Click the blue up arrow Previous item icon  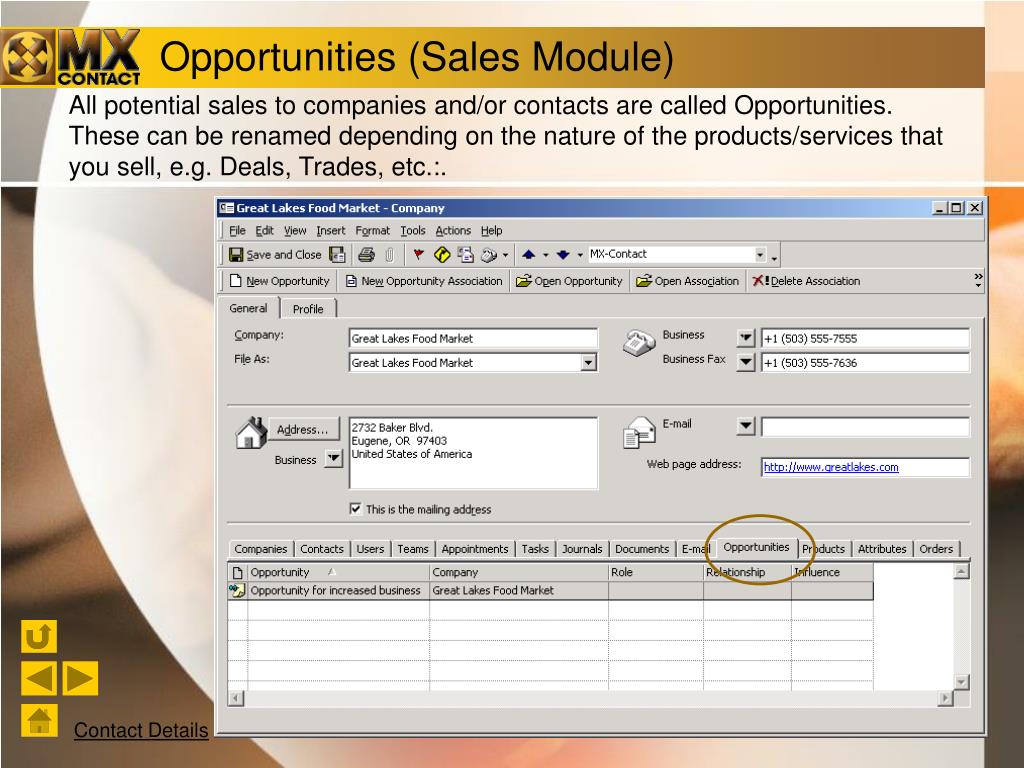tap(528, 255)
